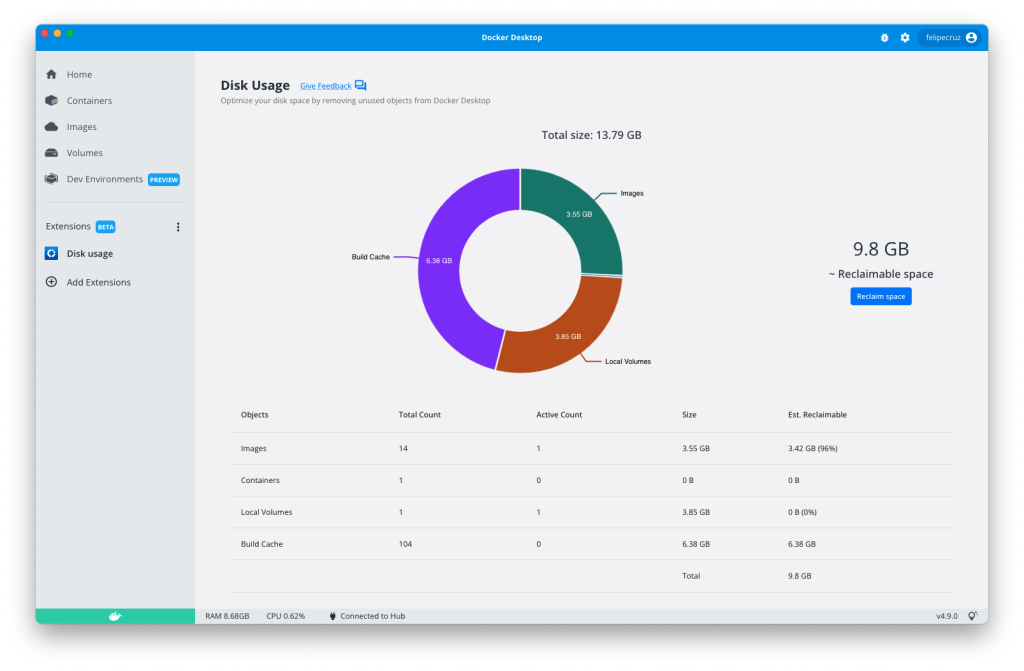1024x671 pixels.
Task: Select the Disk usage extension icon
Action: [52, 254]
